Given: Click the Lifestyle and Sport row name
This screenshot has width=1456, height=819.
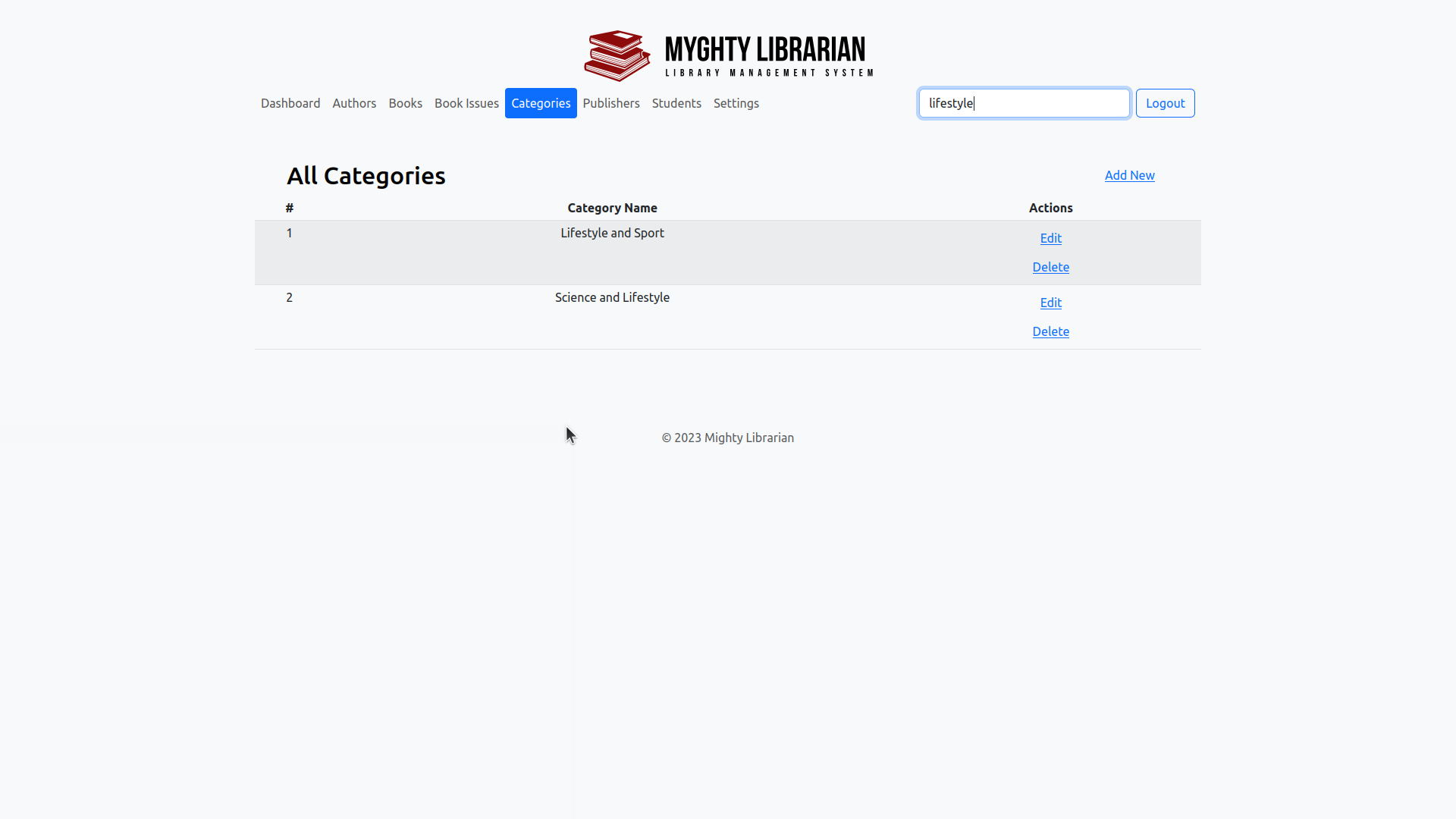Looking at the screenshot, I should point(612,233).
